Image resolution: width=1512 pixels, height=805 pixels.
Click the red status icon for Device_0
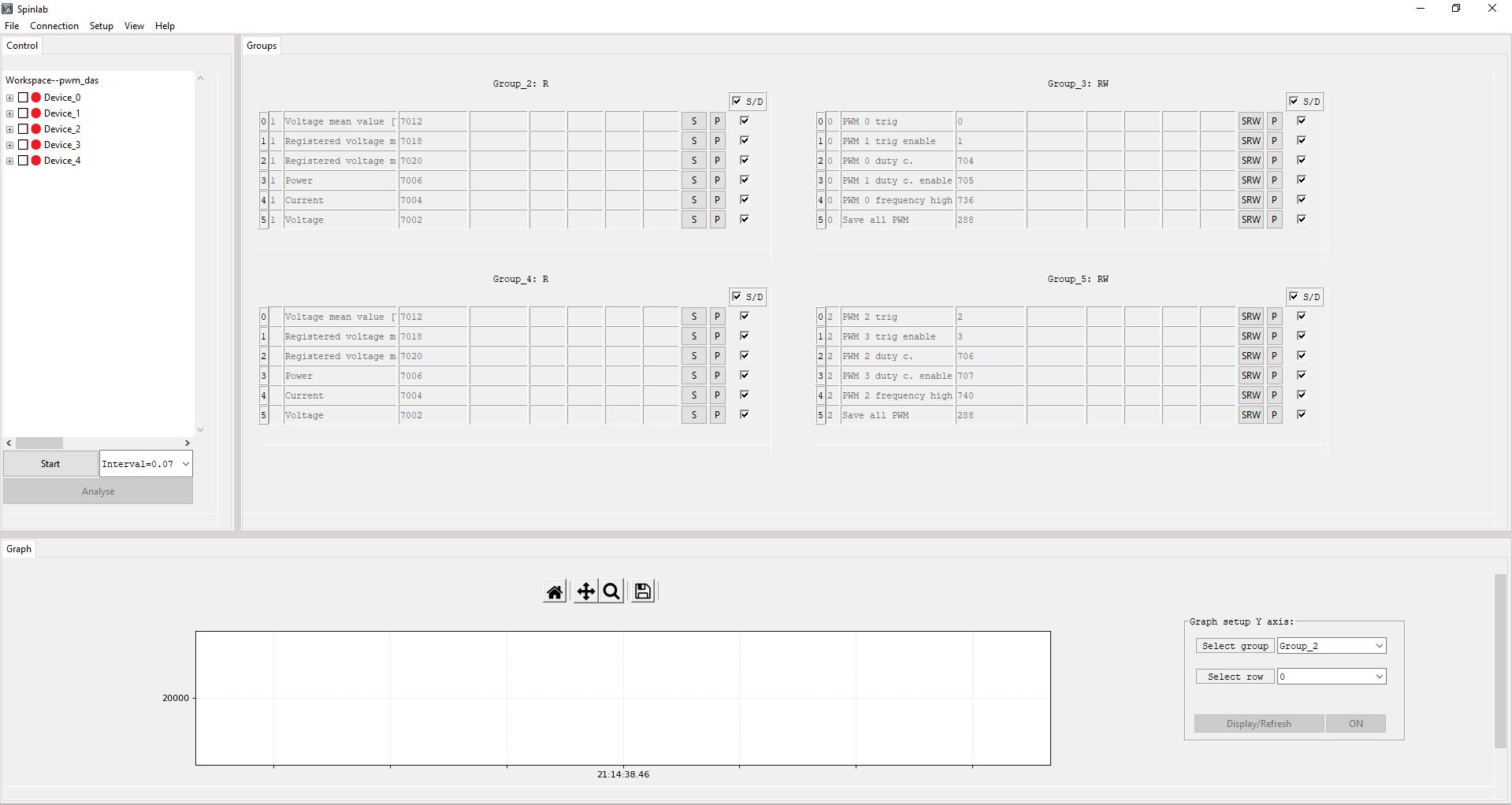pyautogui.click(x=36, y=98)
